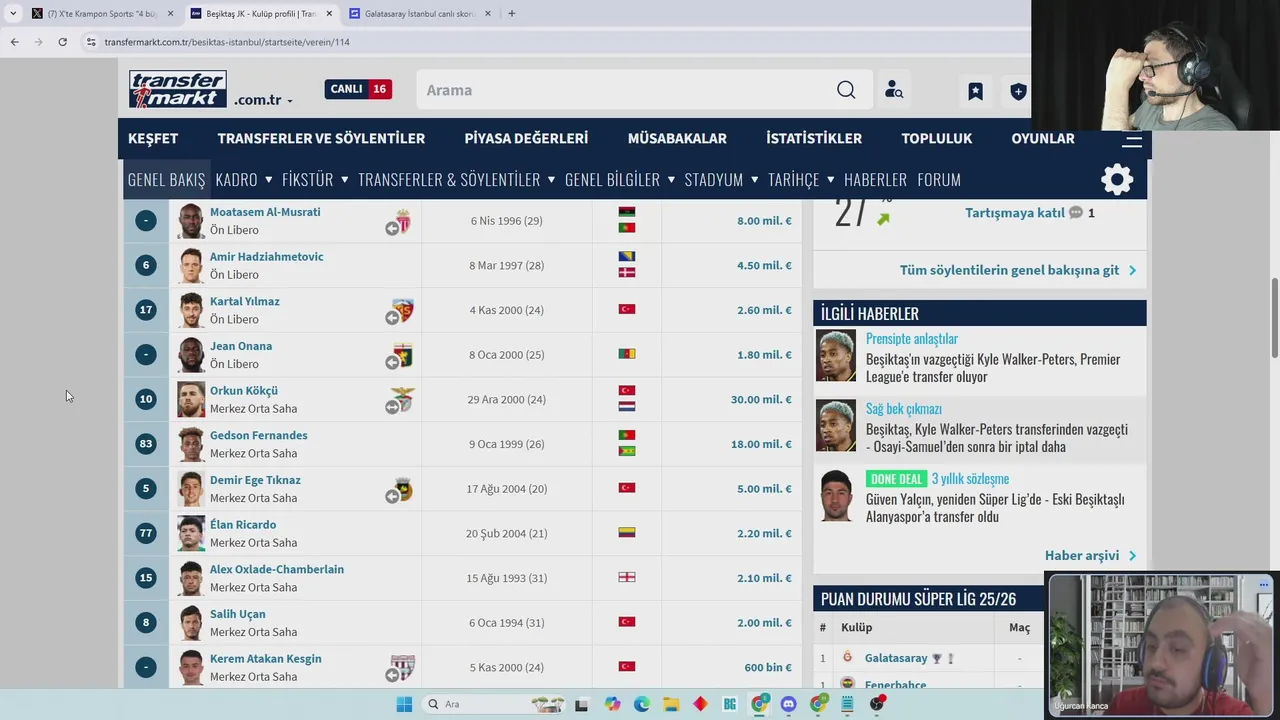Open File Explorer from taskbar

(671, 704)
